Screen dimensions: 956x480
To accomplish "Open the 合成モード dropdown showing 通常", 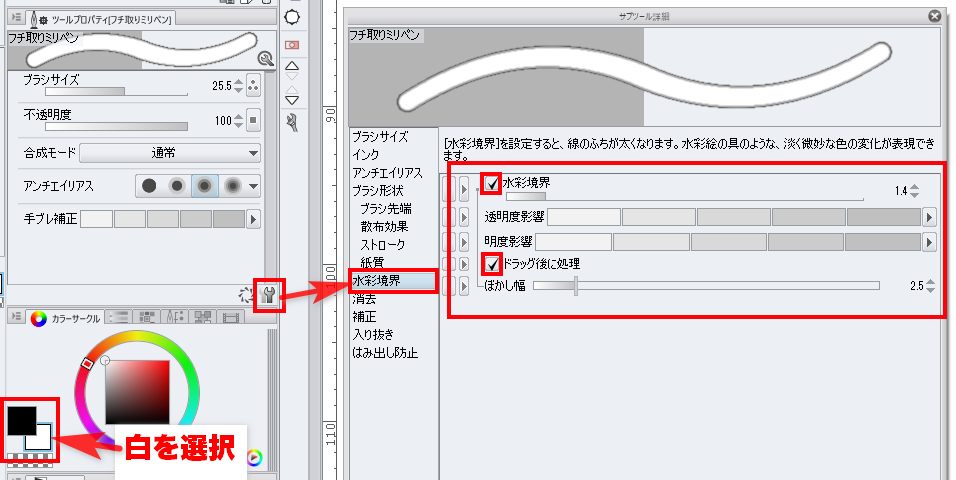I will 170,153.
